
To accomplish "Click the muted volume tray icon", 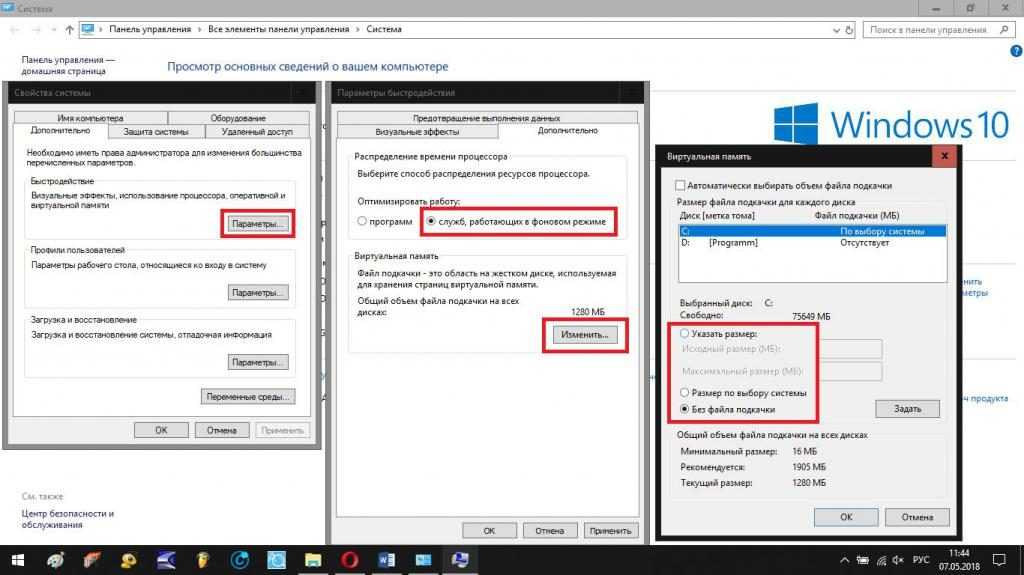I will click(898, 560).
